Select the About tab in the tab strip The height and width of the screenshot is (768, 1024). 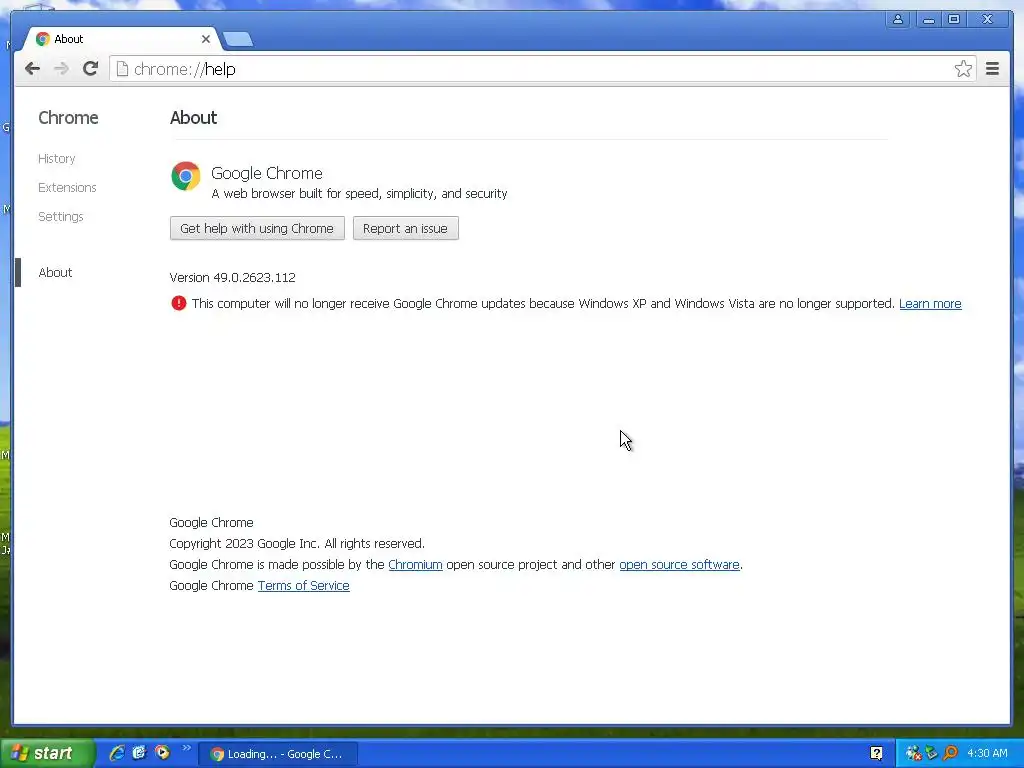coord(121,39)
